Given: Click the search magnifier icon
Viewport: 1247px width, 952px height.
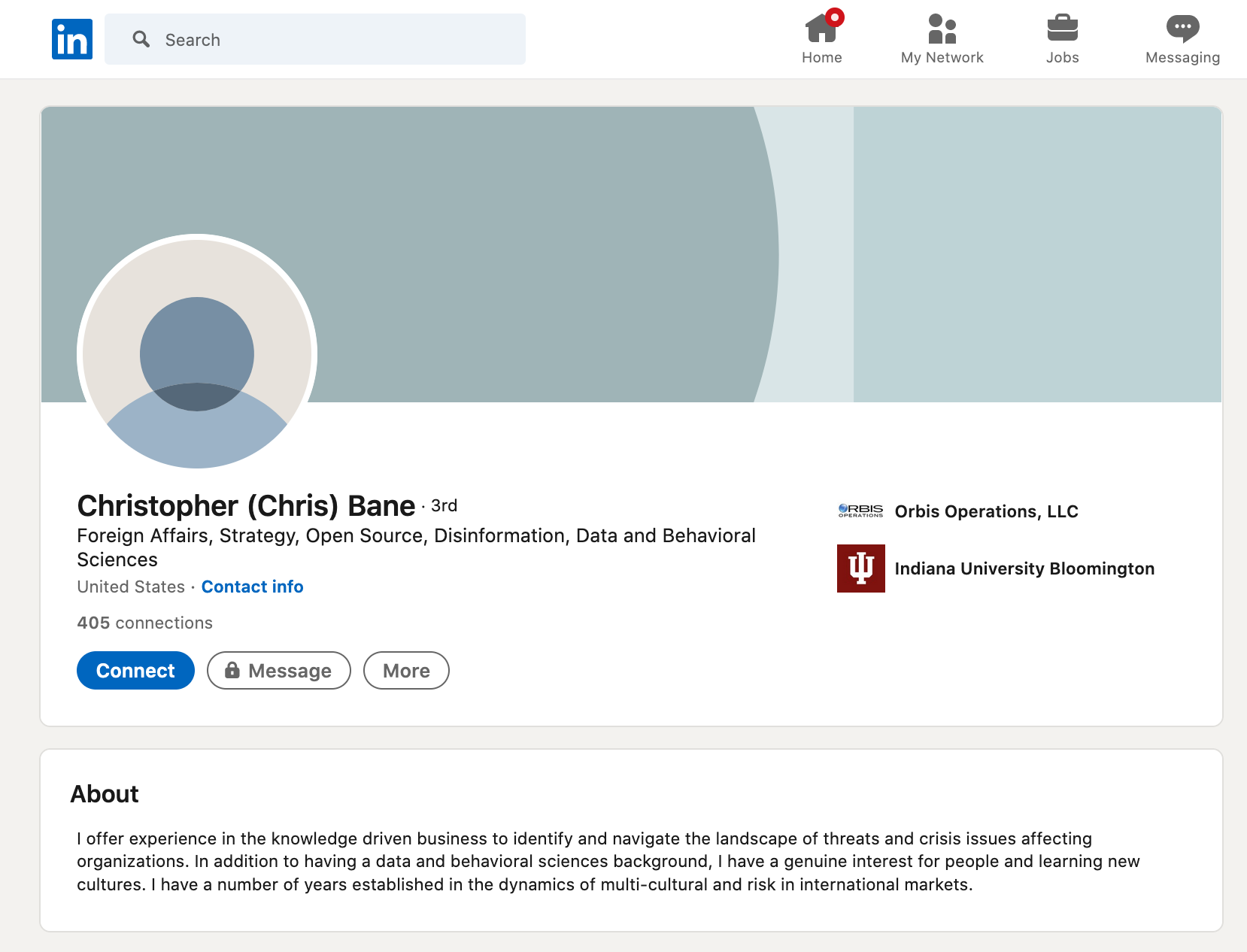Looking at the screenshot, I should point(141,39).
